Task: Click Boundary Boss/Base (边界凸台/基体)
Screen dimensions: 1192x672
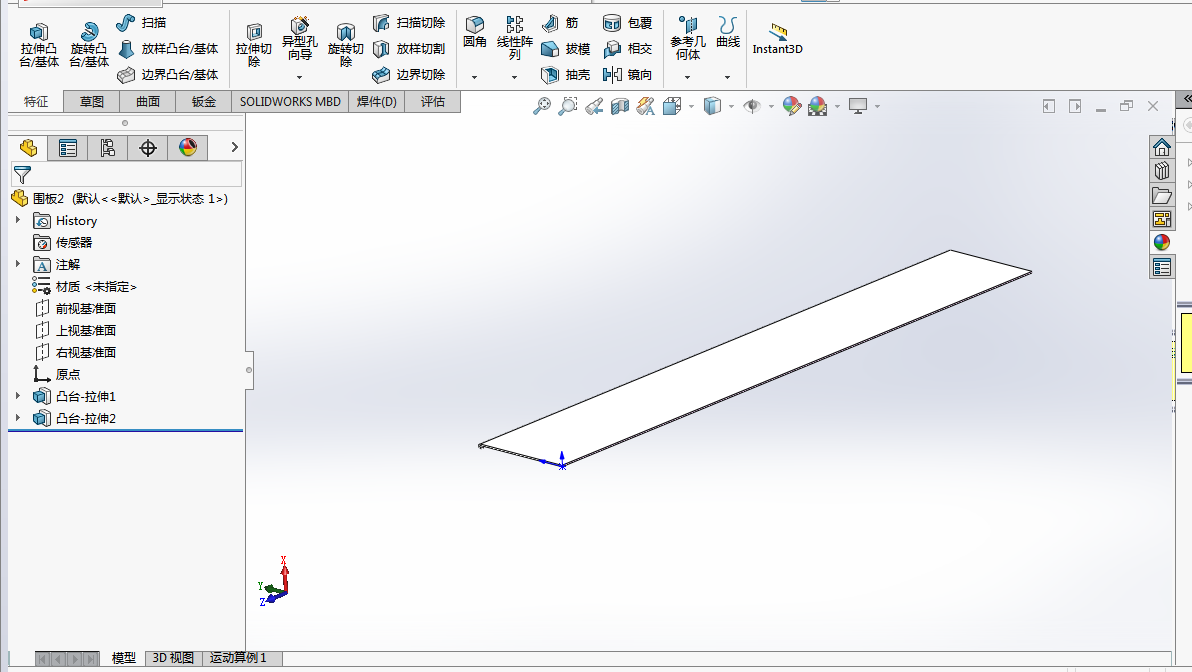Action: pos(168,74)
